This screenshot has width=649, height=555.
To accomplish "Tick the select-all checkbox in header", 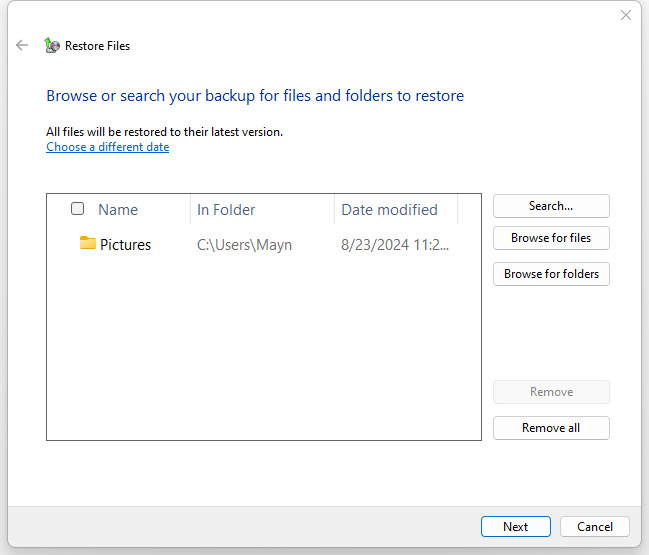I will 77,209.
